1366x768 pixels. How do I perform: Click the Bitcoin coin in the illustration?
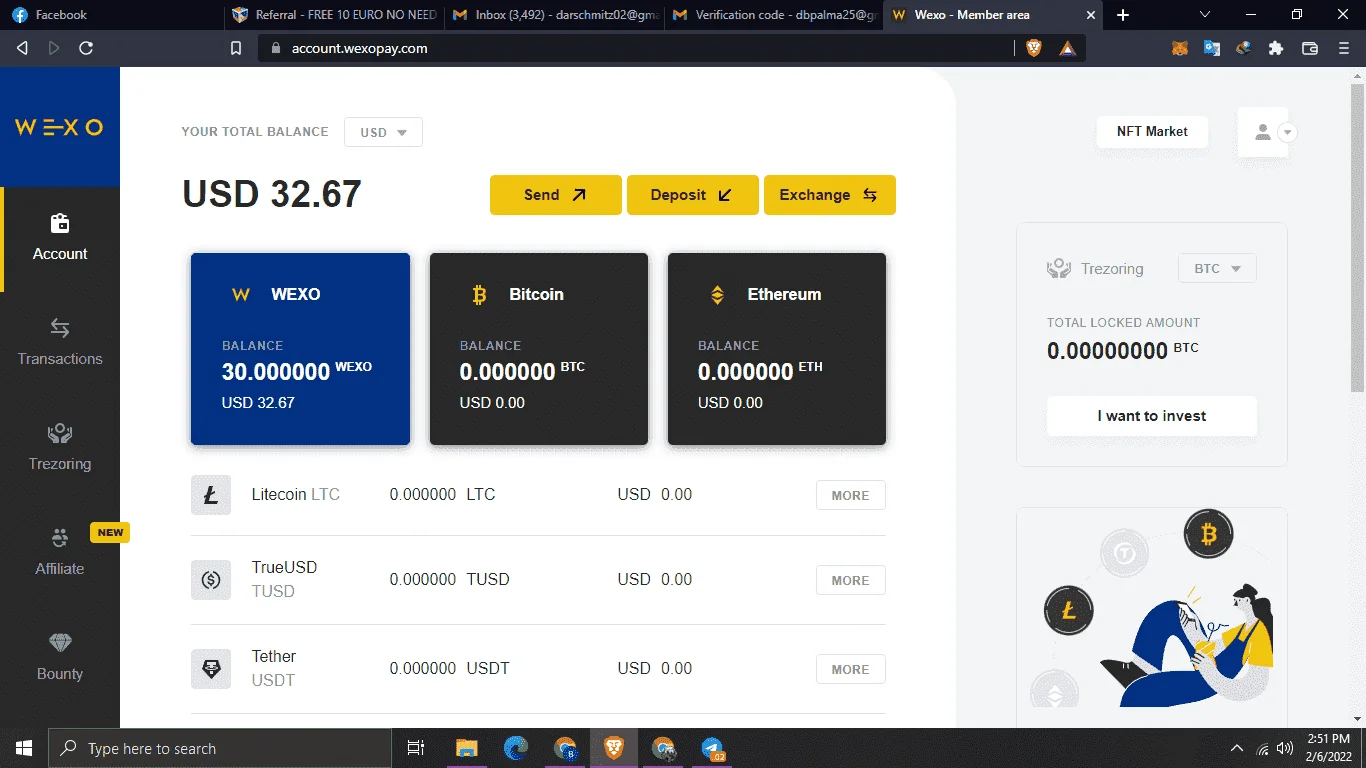(1209, 536)
